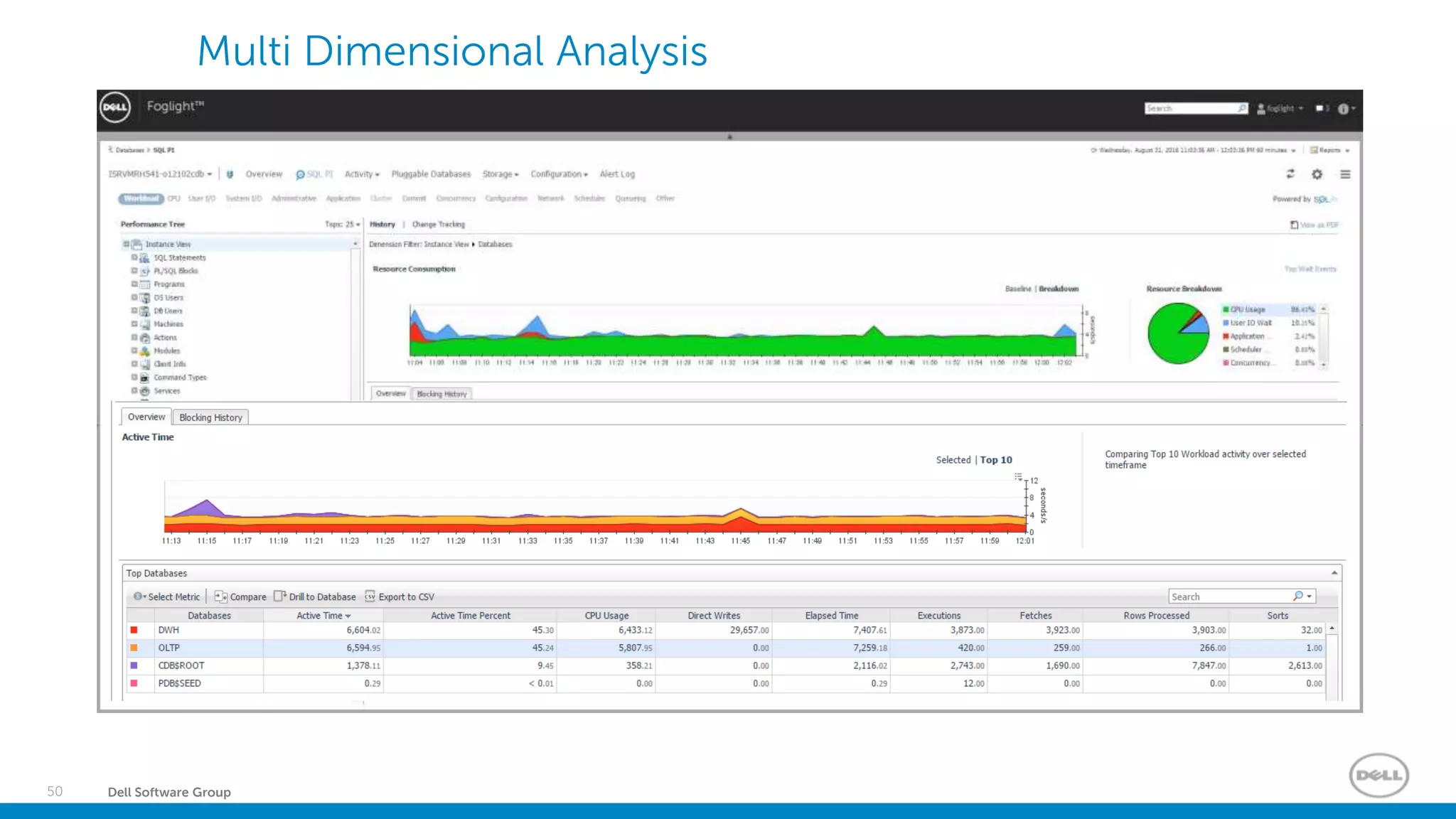The height and width of the screenshot is (819, 1456).
Task: Click the Services tree icon
Action: pyautogui.click(x=144, y=391)
